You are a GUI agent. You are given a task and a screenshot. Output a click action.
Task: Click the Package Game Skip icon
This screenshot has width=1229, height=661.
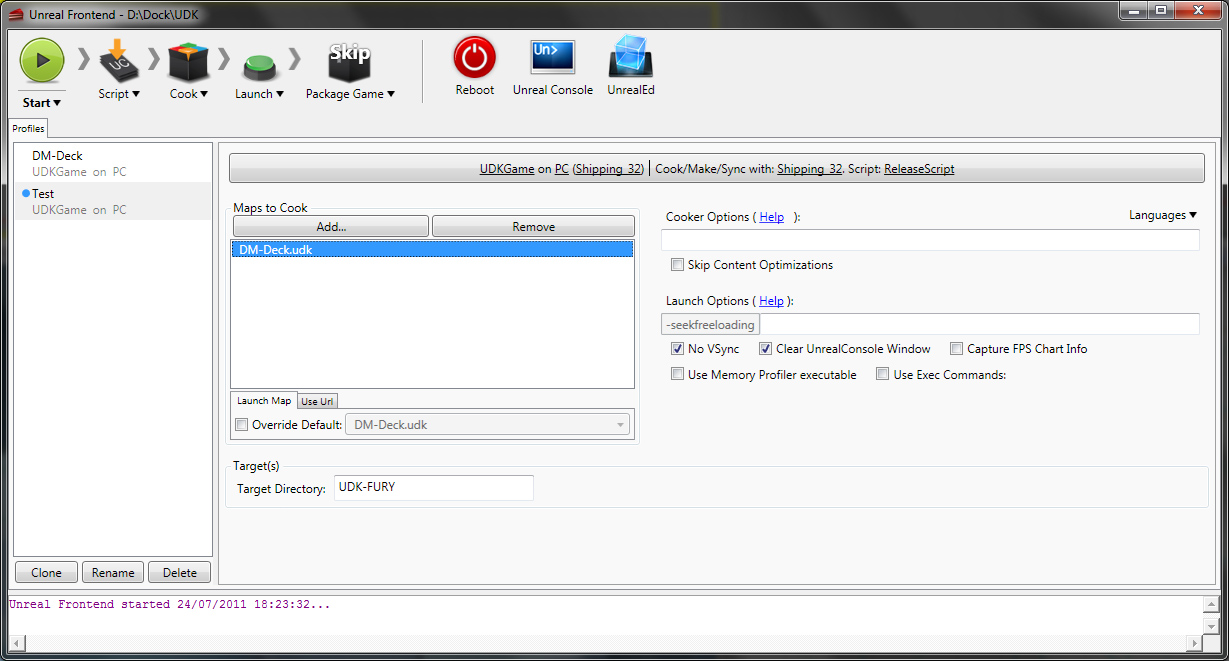(x=349, y=61)
